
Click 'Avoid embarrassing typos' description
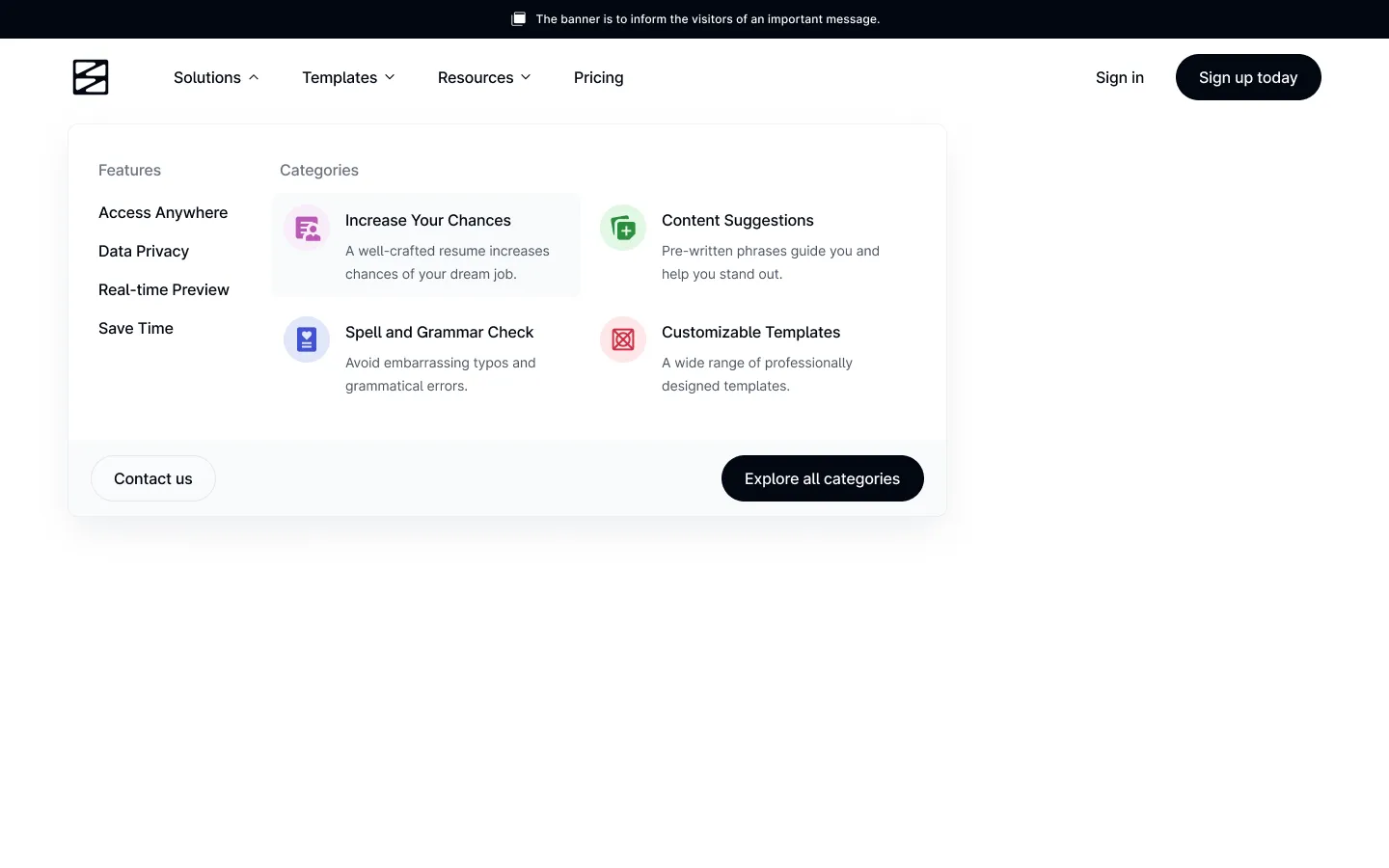441,374
